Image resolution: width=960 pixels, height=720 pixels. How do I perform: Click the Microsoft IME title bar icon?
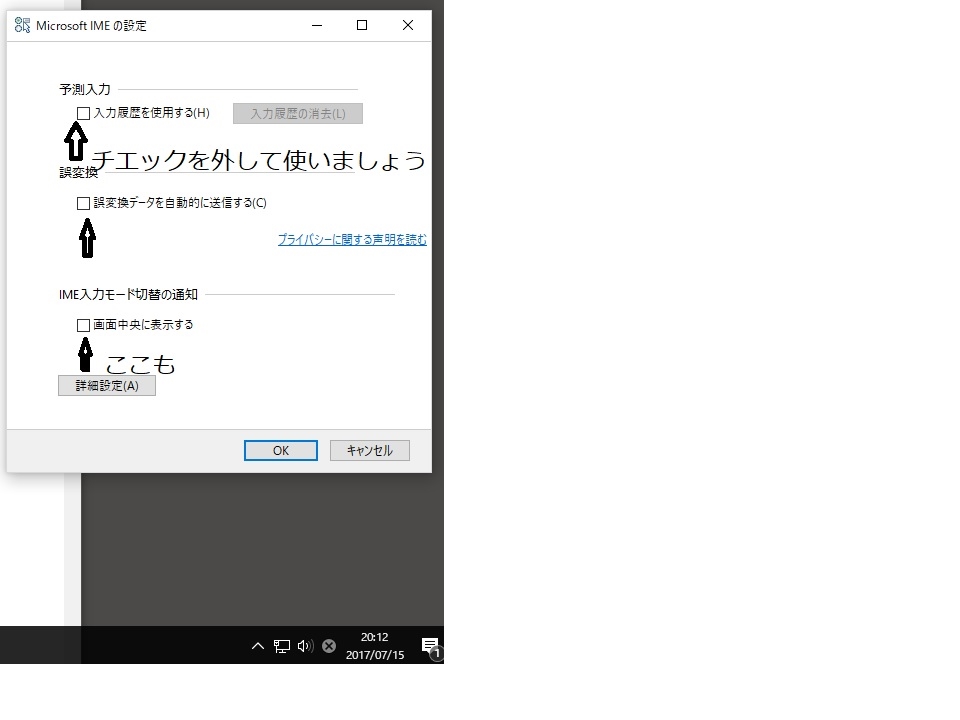(22, 25)
